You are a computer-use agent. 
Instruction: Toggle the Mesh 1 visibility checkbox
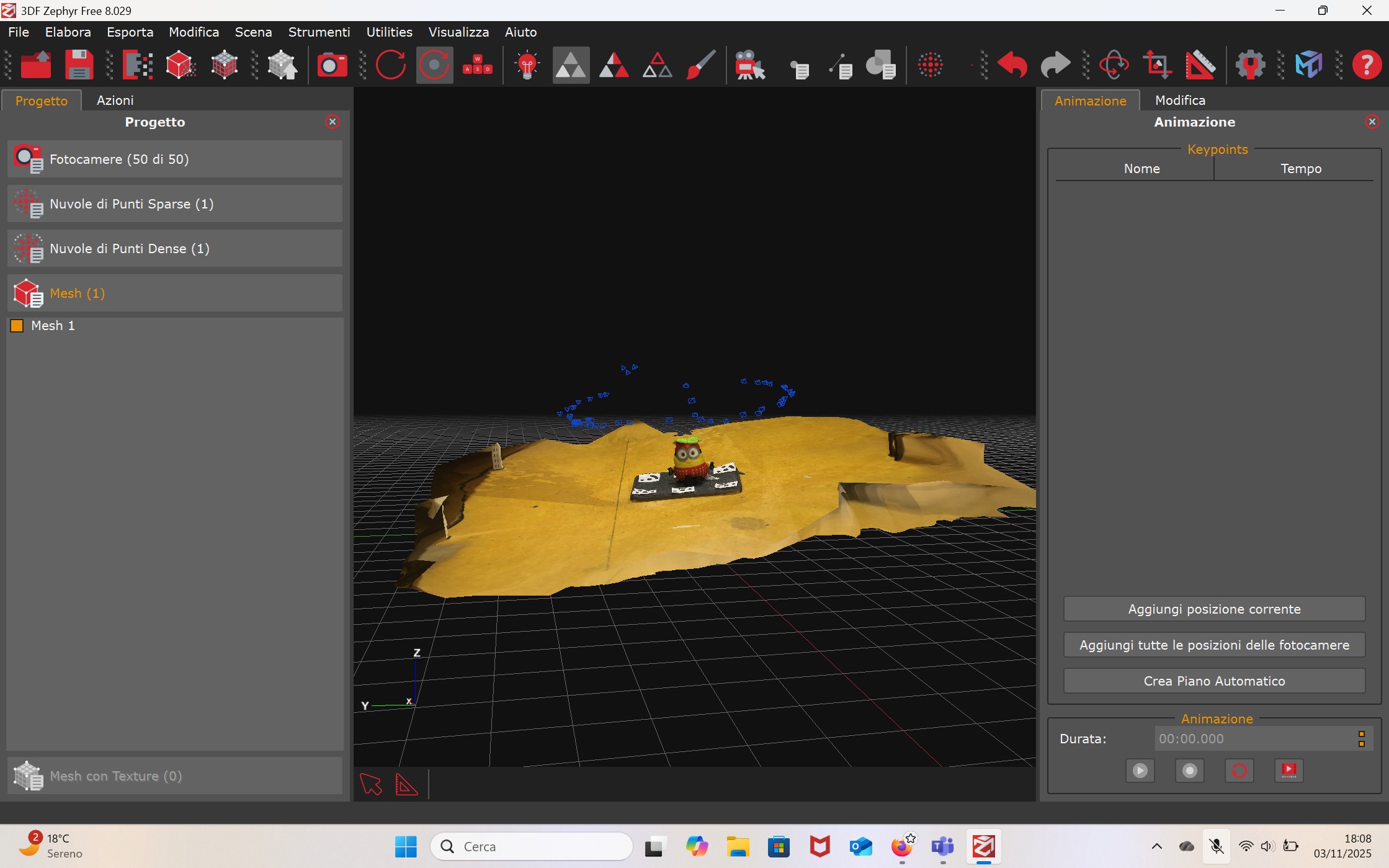(x=17, y=326)
